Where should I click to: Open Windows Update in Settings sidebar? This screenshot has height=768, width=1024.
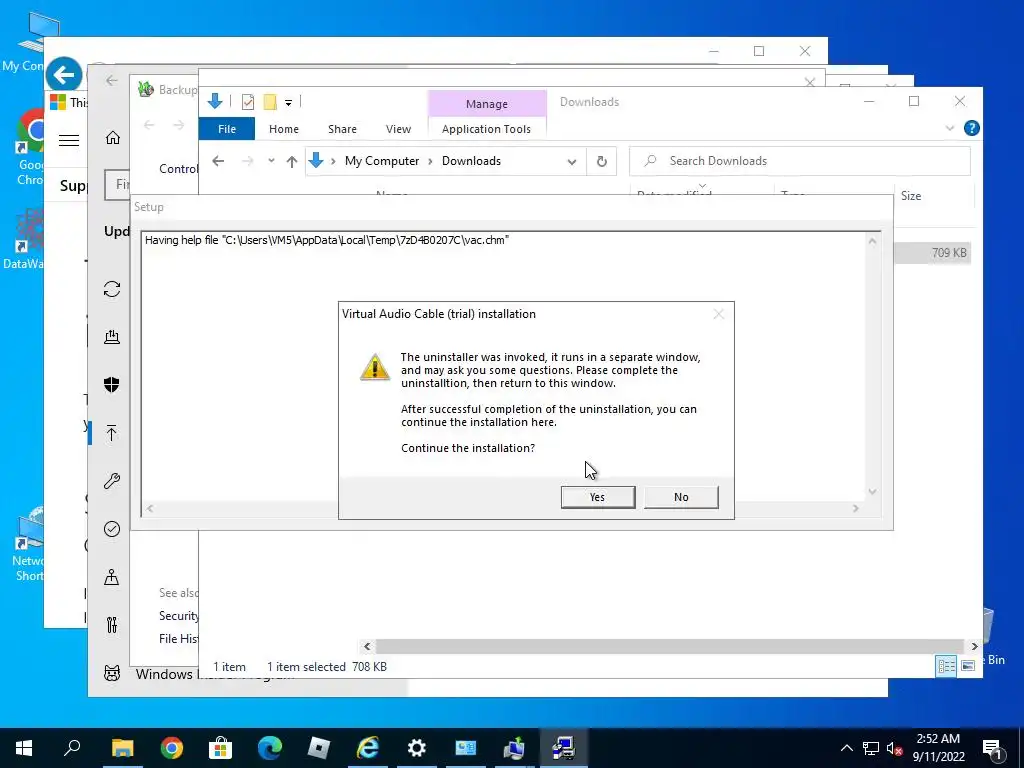[112, 289]
